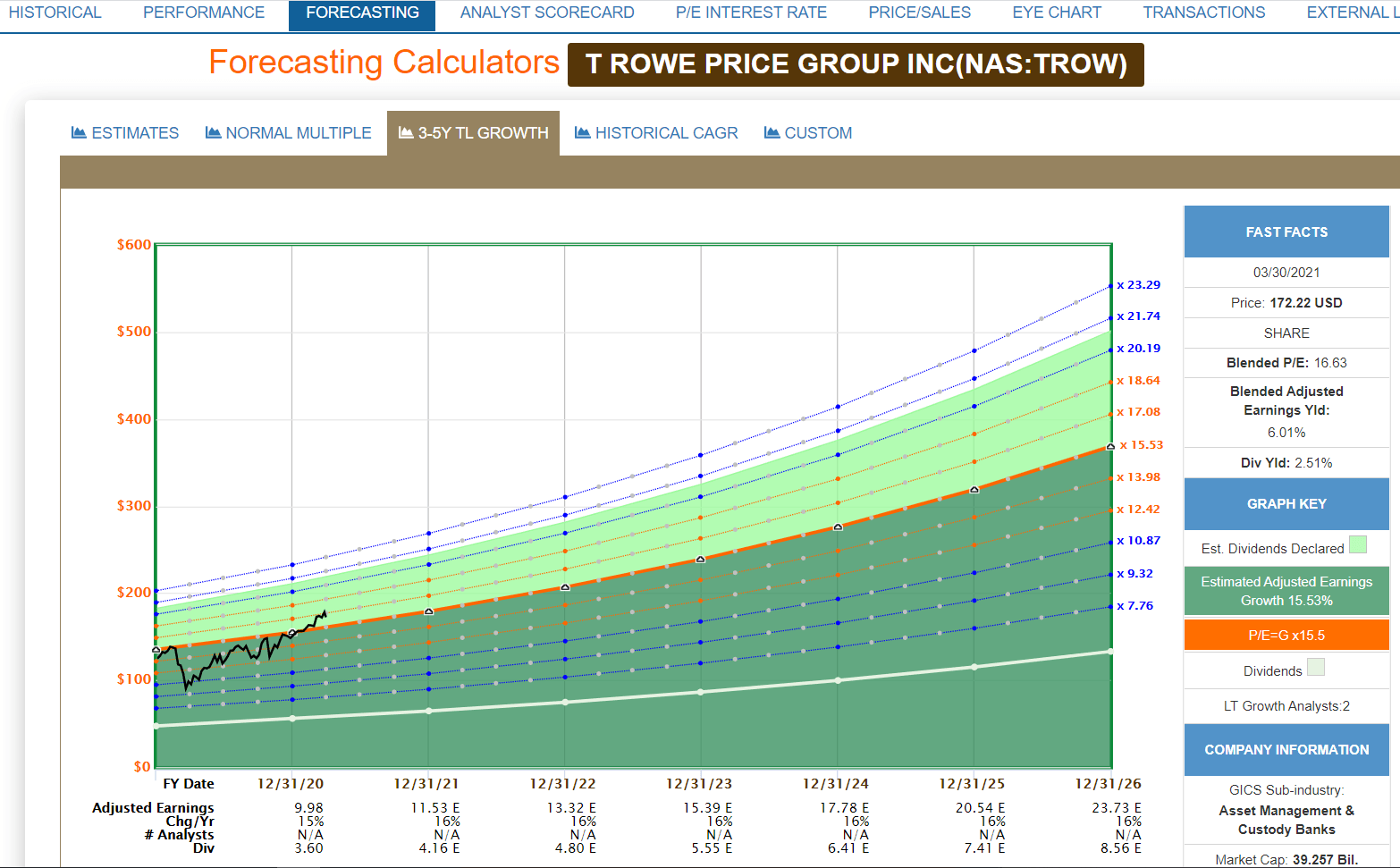The image size is (1400, 868).
Task: Click the 8.56 E dividend value
Action: 1121,848
